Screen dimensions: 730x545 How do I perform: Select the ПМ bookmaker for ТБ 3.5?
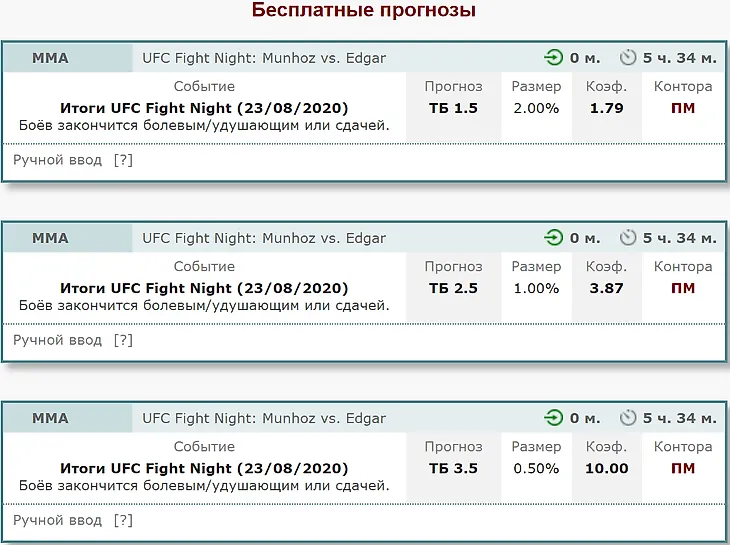tap(683, 468)
